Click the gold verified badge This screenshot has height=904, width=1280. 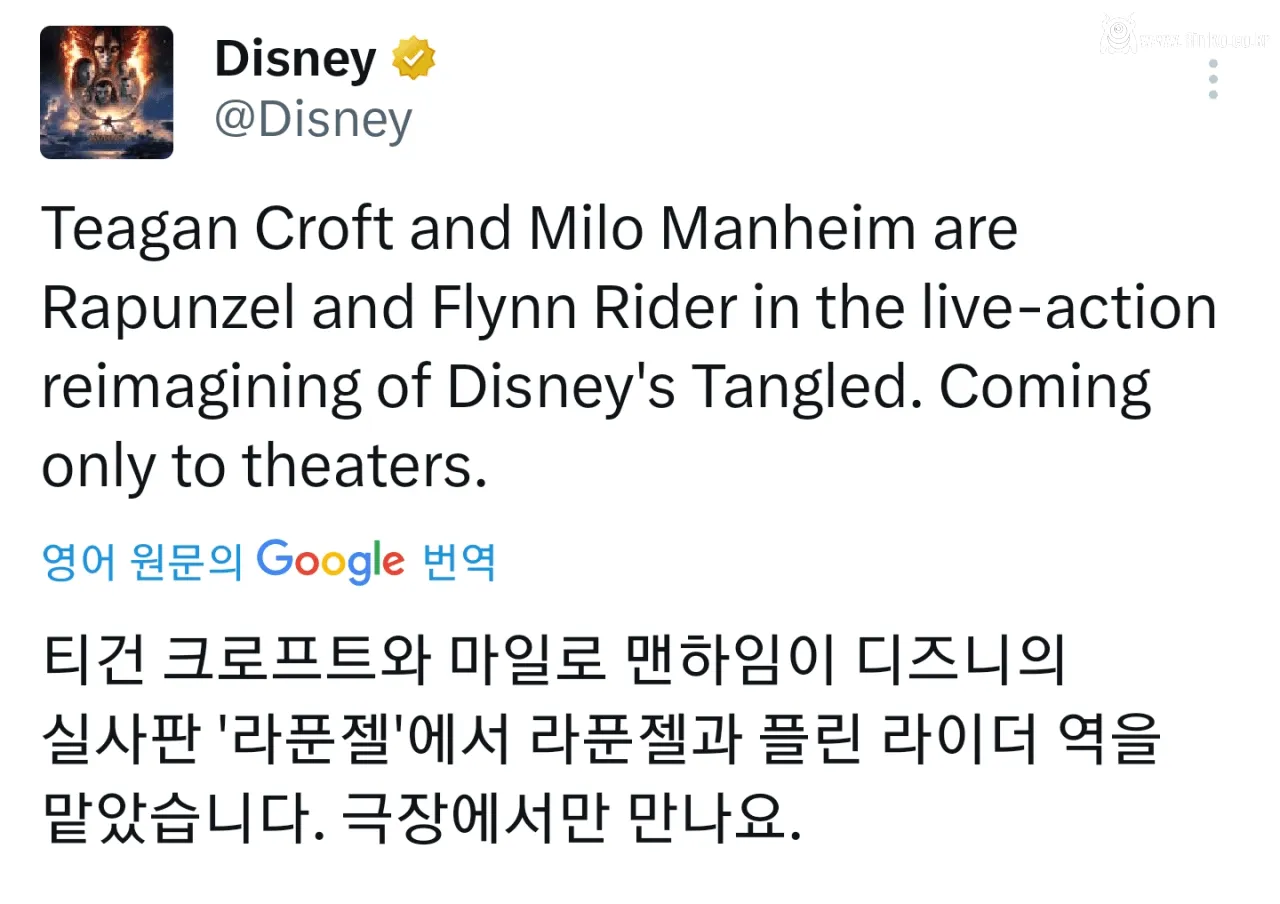click(413, 60)
